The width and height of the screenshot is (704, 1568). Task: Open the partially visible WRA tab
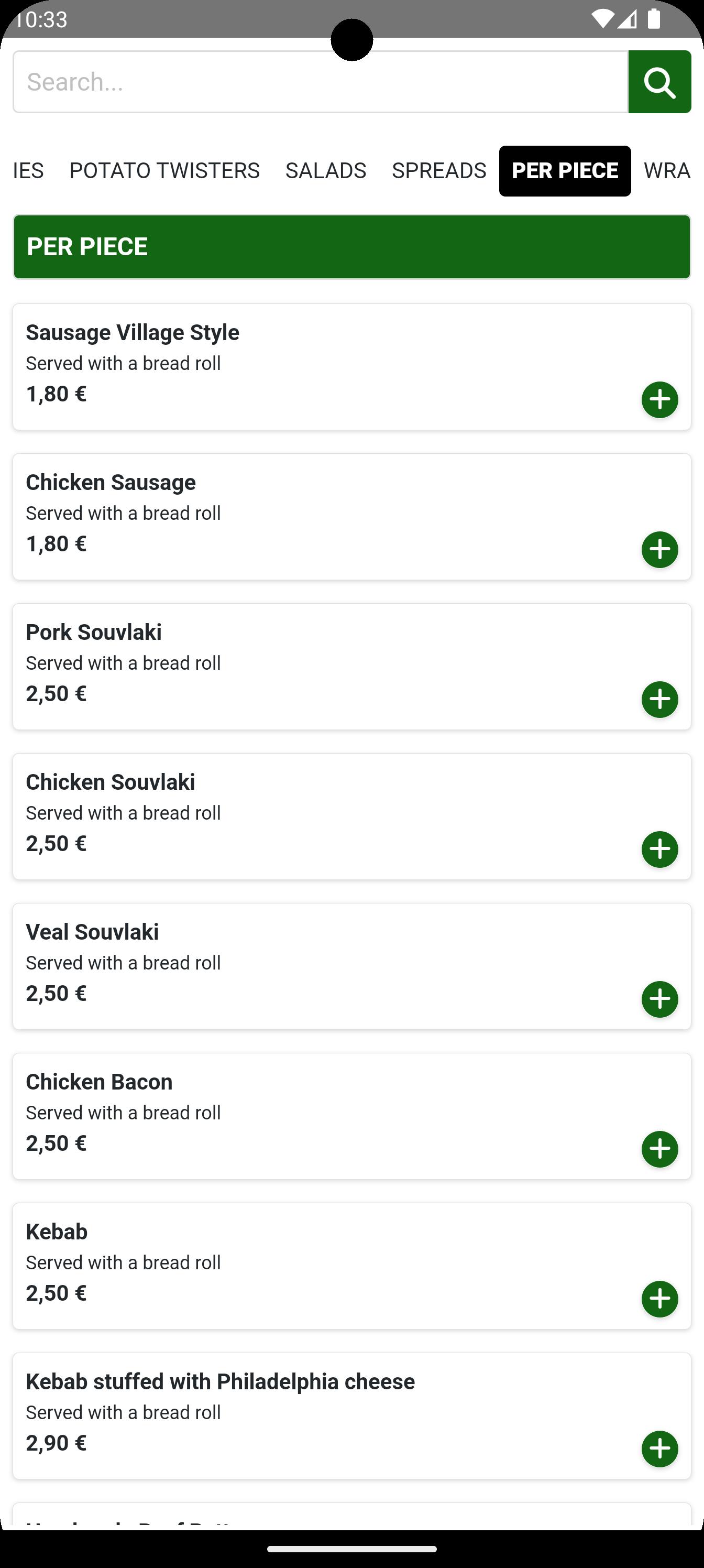pyautogui.click(x=667, y=170)
